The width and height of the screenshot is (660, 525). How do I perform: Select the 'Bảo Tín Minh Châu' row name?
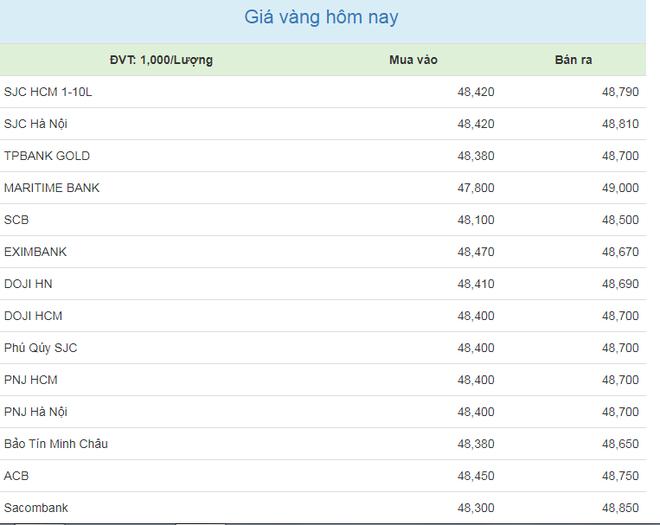tap(56, 444)
